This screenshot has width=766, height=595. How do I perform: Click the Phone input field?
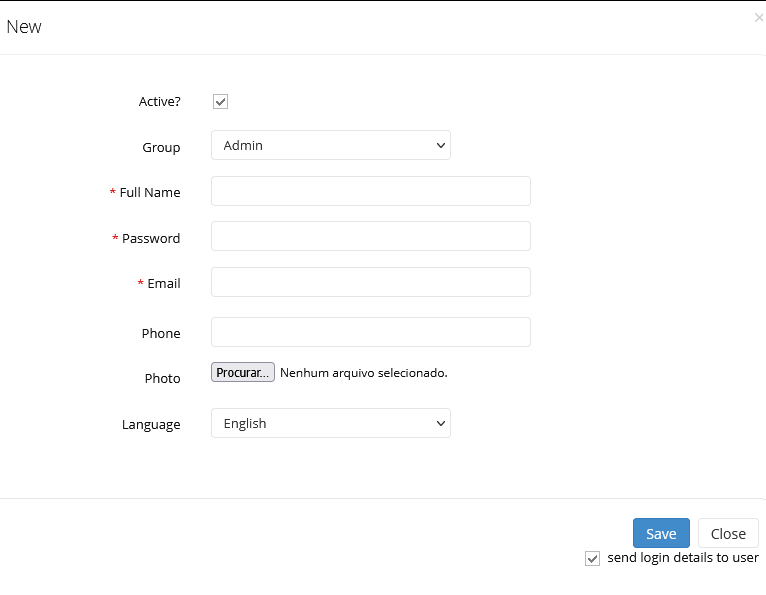[x=370, y=332]
